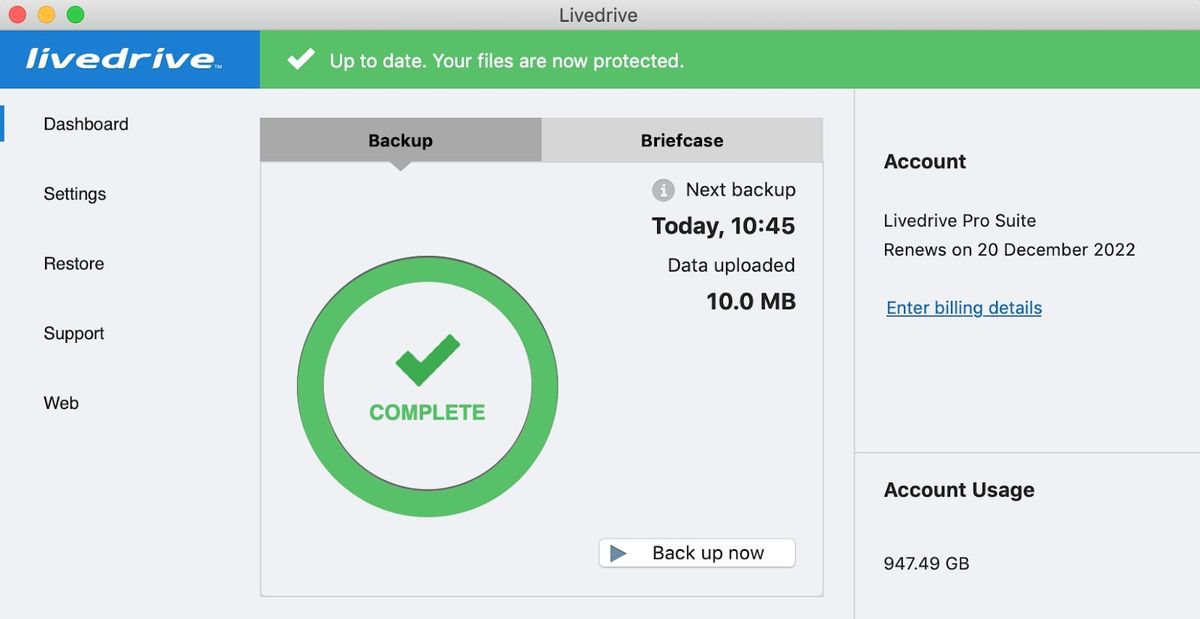This screenshot has width=1200, height=619.
Task: Select Settings in the sidebar
Action: click(75, 194)
